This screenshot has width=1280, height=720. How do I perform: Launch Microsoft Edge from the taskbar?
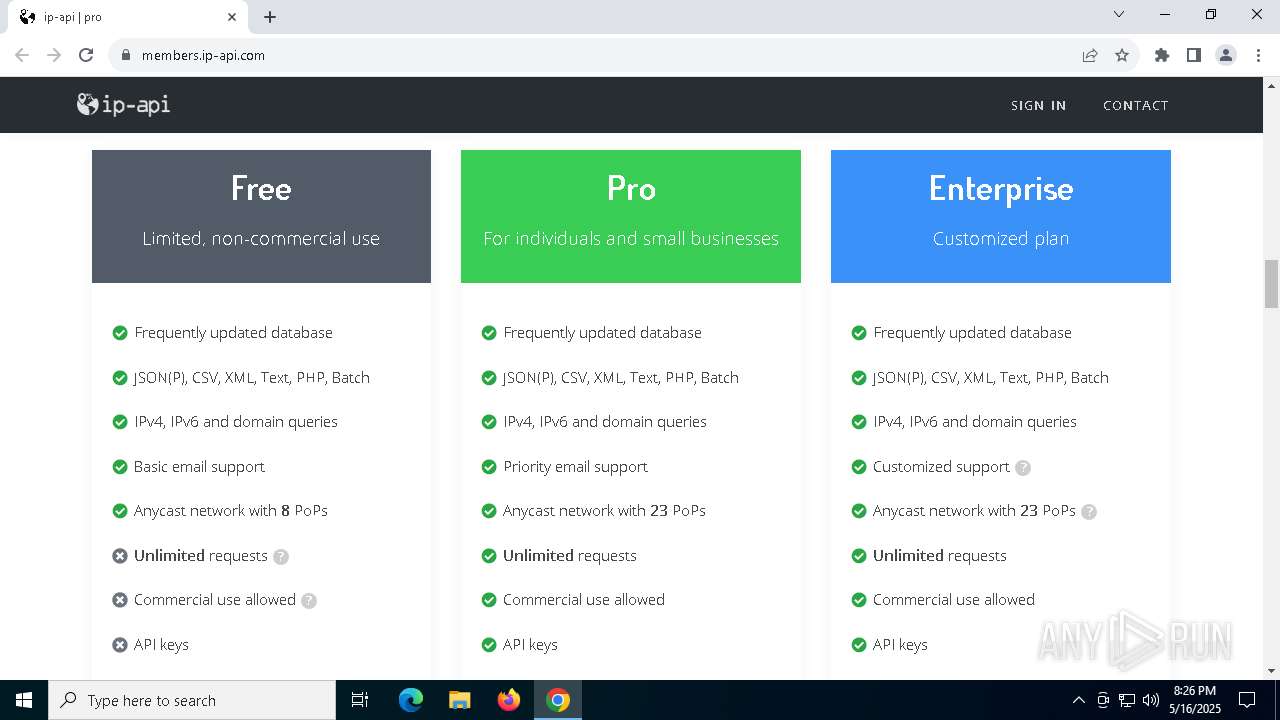(411, 700)
